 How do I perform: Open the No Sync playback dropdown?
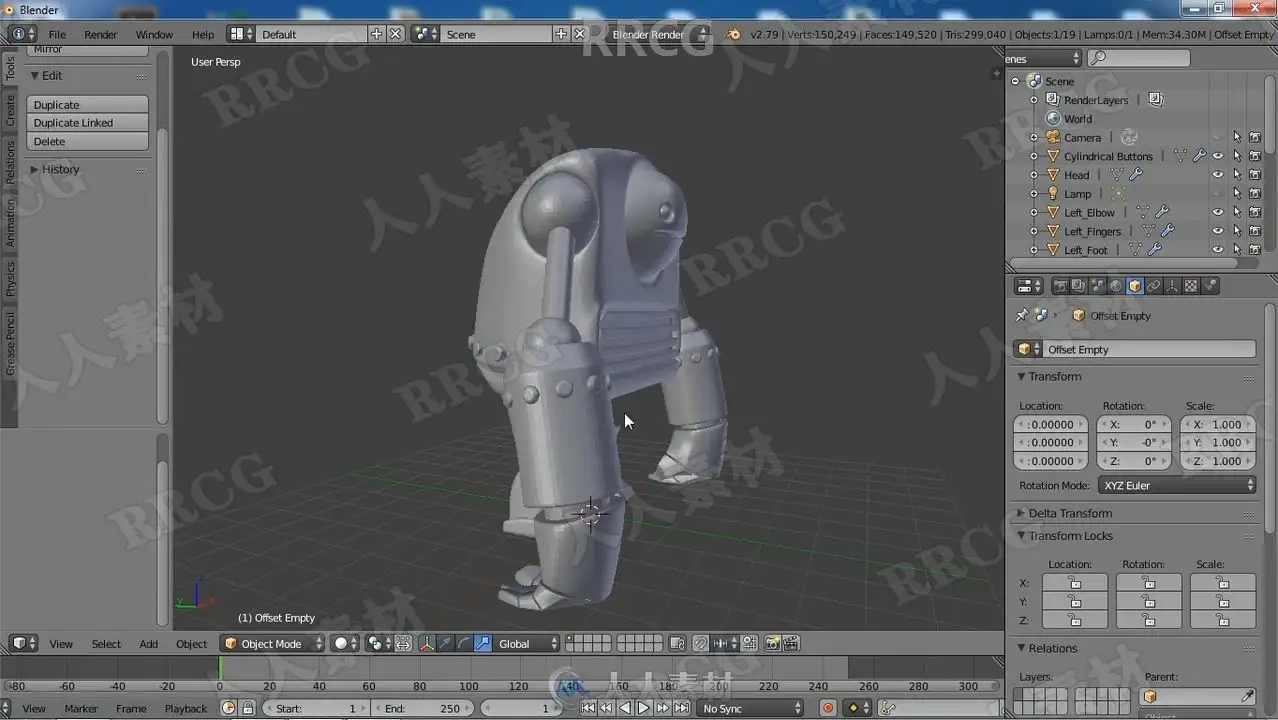coord(750,708)
